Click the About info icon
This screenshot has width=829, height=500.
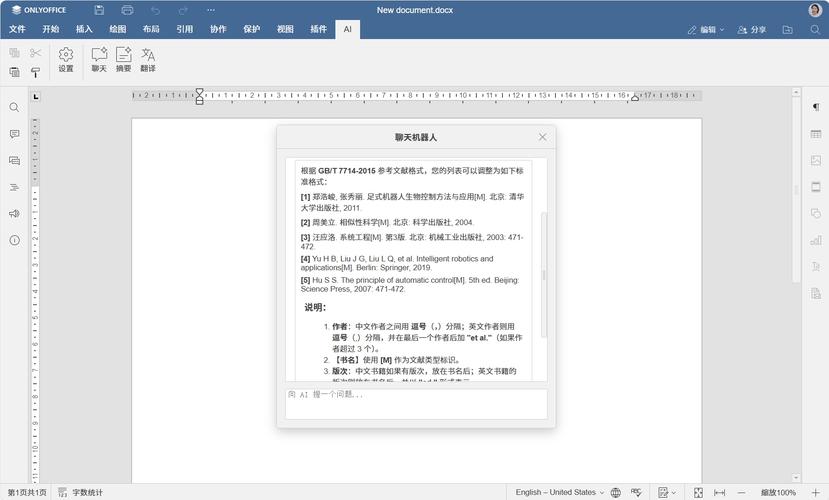click(x=14, y=240)
